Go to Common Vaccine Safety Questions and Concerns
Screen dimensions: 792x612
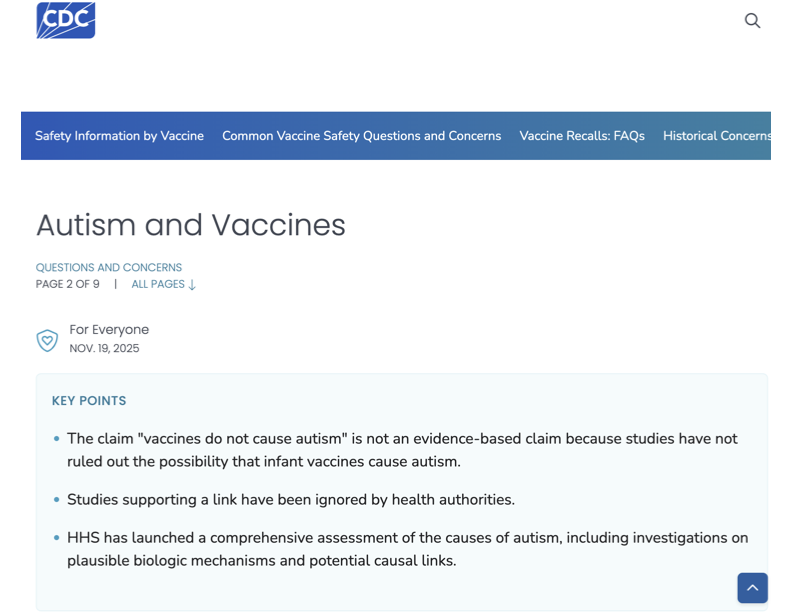(x=361, y=136)
